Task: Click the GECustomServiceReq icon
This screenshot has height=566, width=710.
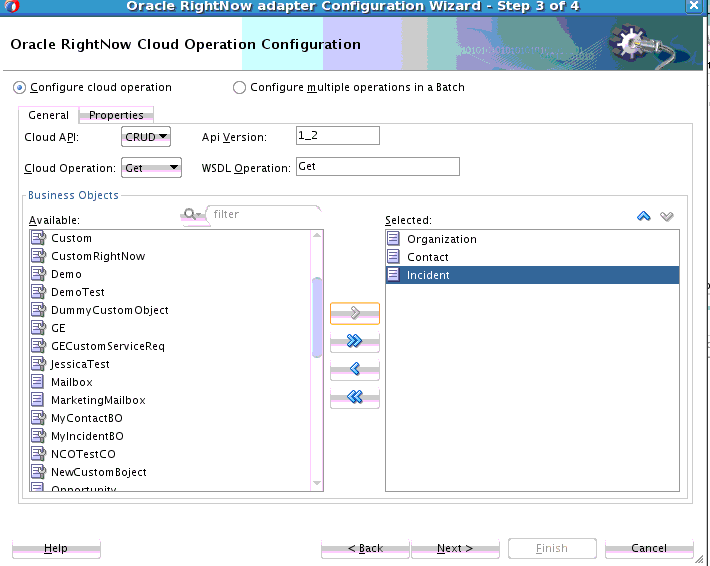Action: pyautogui.click(x=38, y=346)
